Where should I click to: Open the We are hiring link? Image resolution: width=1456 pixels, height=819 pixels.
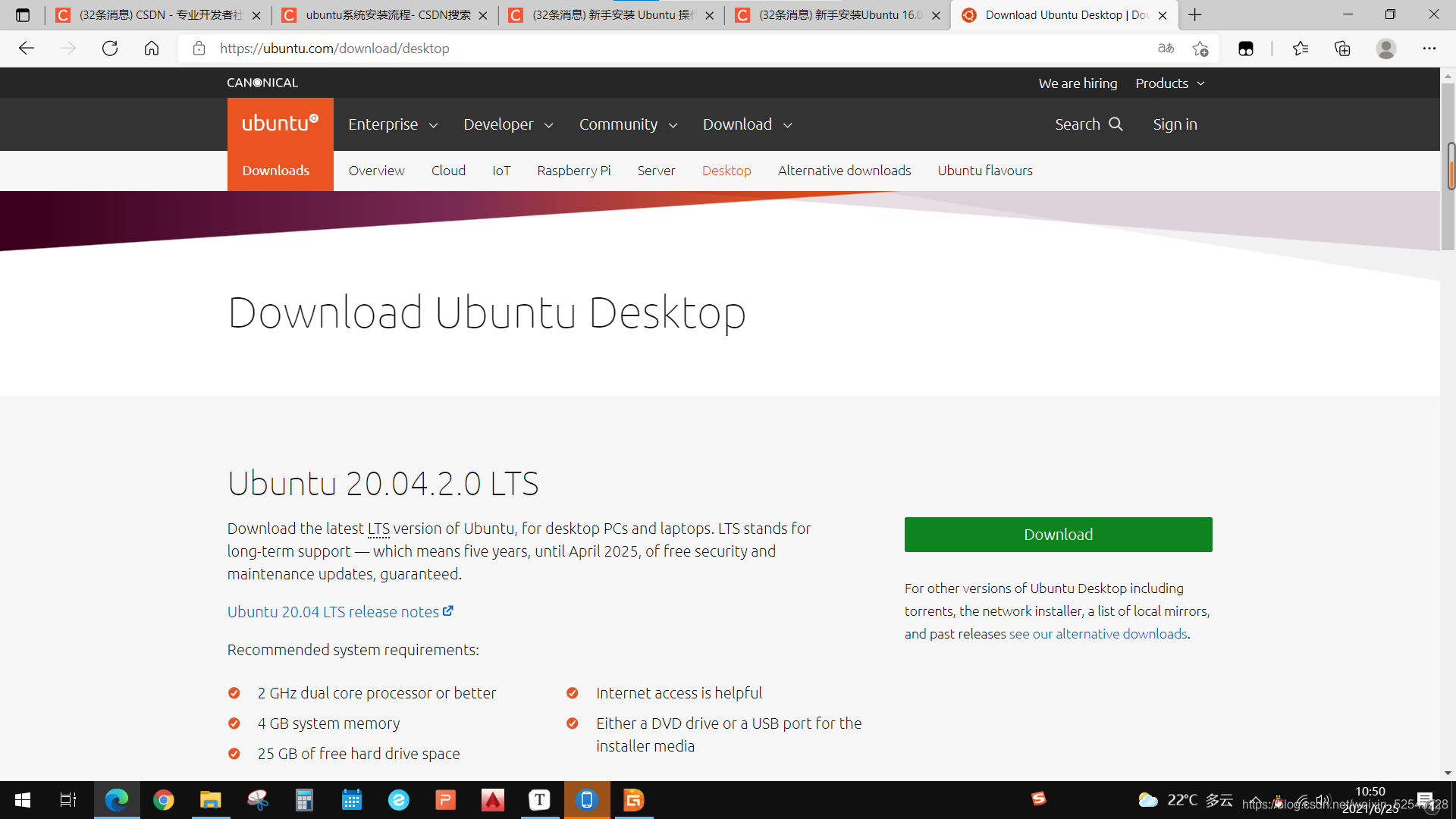coord(1078,83)
